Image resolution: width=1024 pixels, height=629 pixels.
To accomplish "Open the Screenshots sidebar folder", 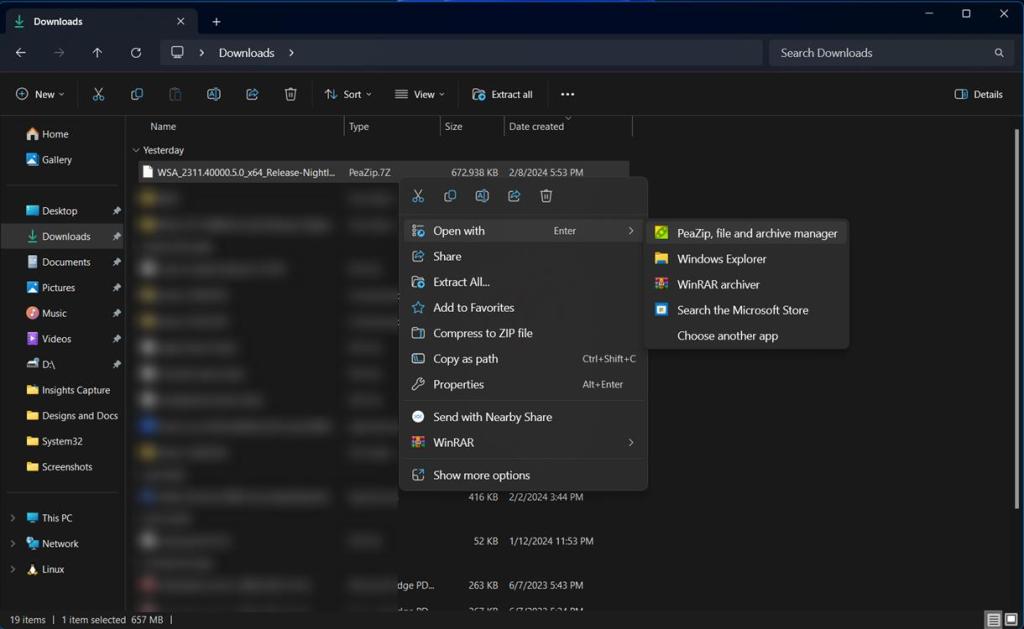I will tap(59, 466).
